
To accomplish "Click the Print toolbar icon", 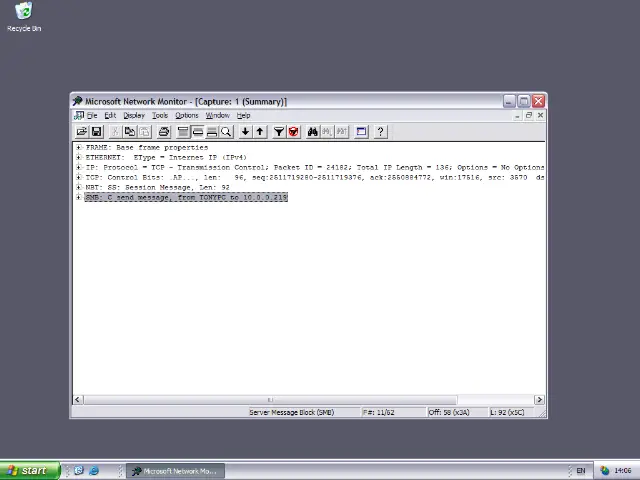I will [164, 131].
